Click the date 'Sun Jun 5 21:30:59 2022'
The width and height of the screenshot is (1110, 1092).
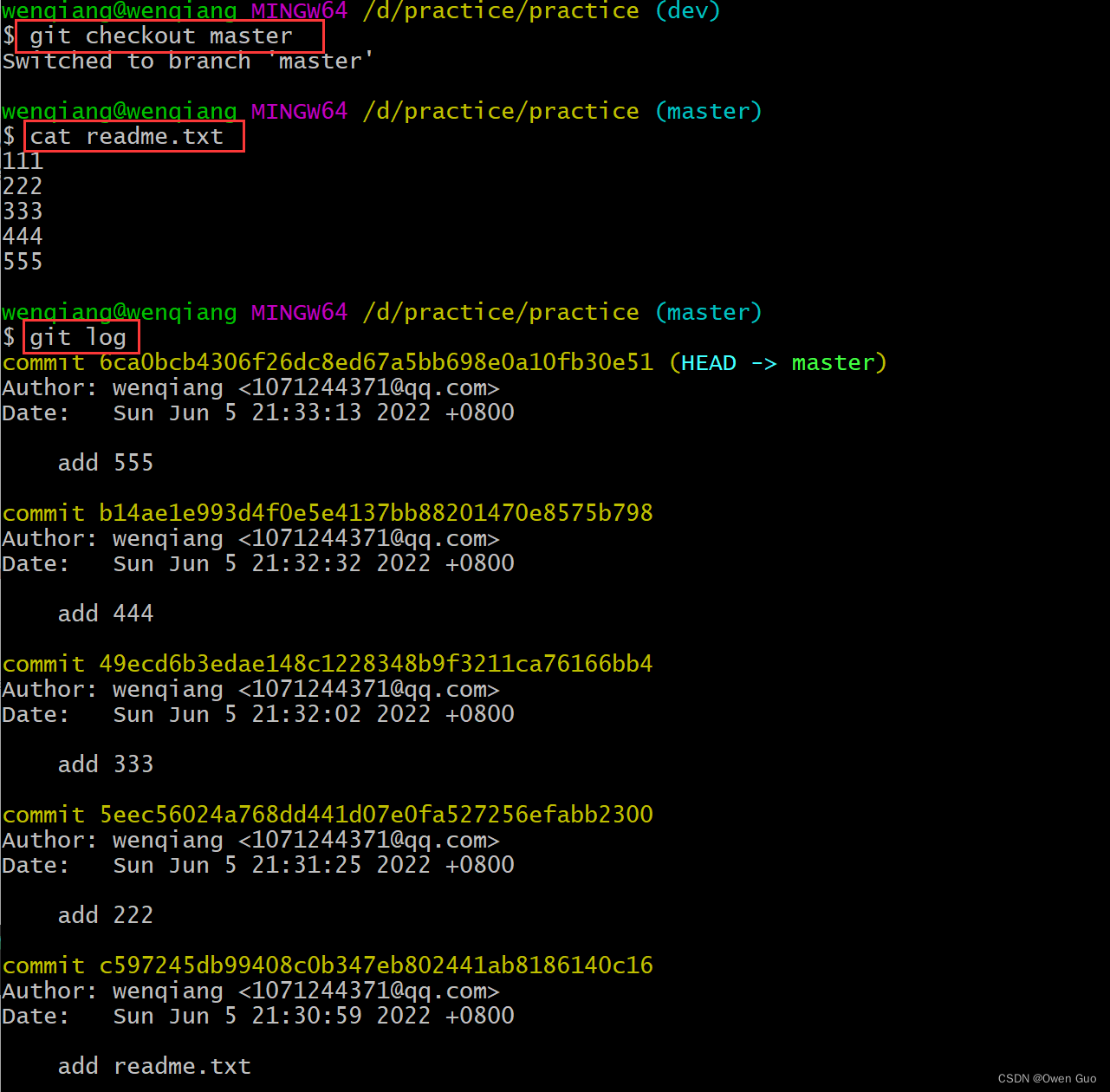tap(272, 1017)
